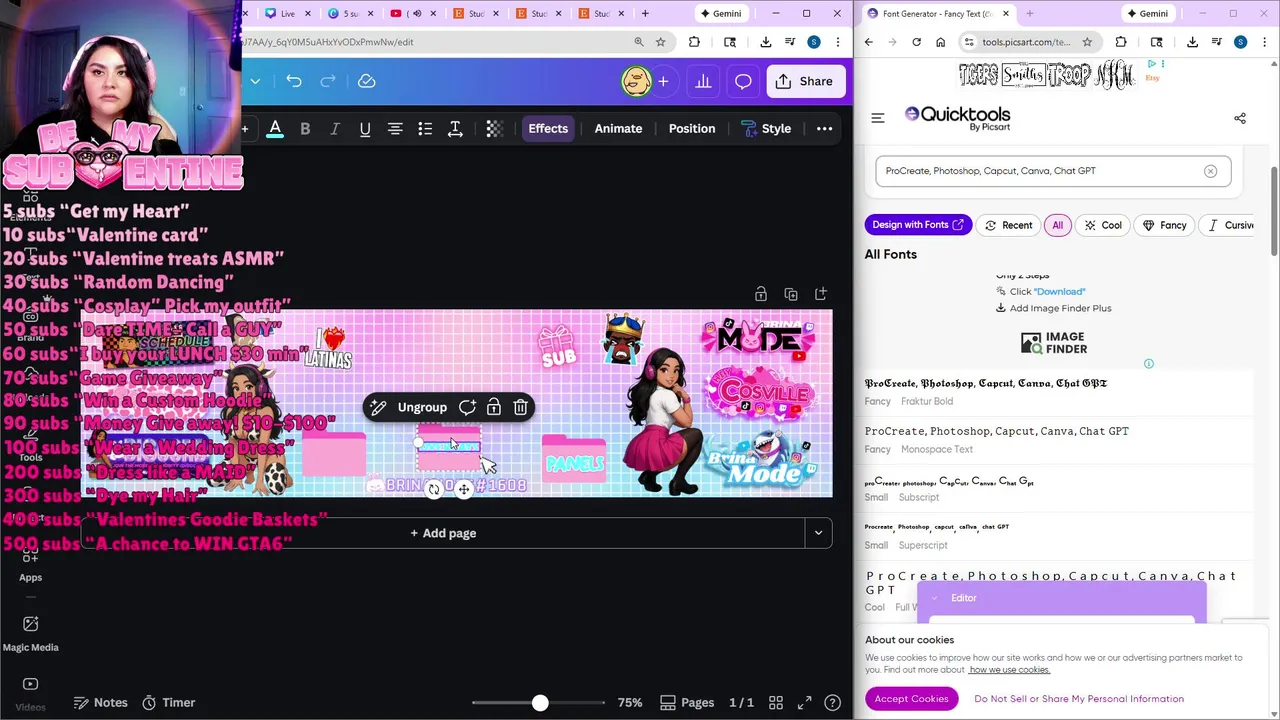Open Magic edit on floating toolbar
This screenshot has height=720, width=1280.
pyautogui.click(x=378, y=407)
